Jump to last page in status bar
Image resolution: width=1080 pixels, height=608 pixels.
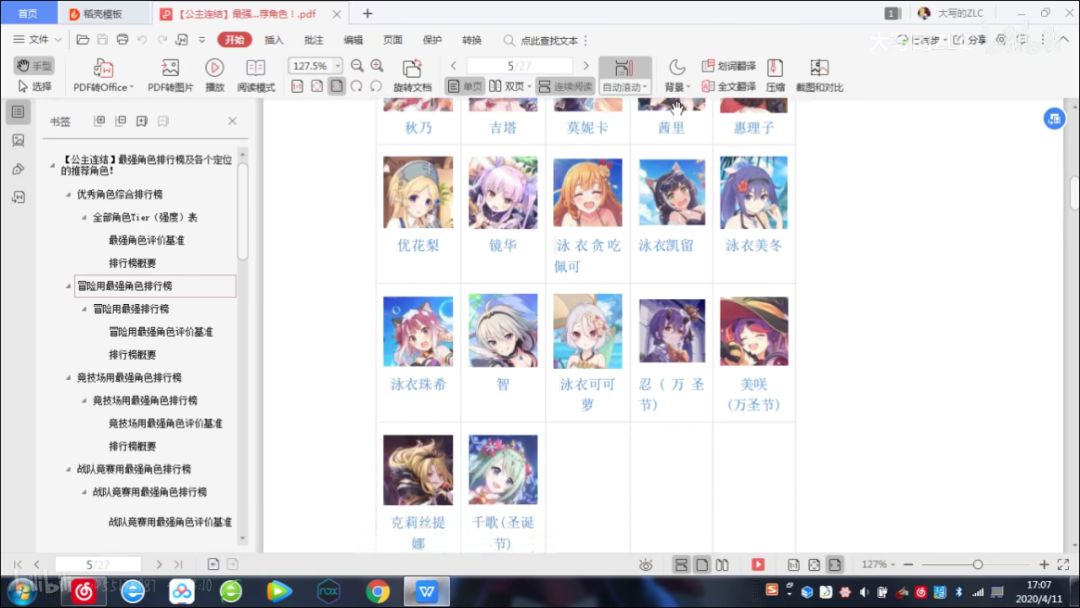(x=179, y=565)
